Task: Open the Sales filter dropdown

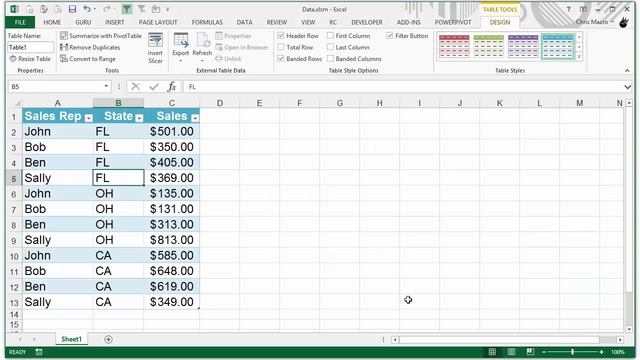Action: pyautogui.click(x=195, y=118)
